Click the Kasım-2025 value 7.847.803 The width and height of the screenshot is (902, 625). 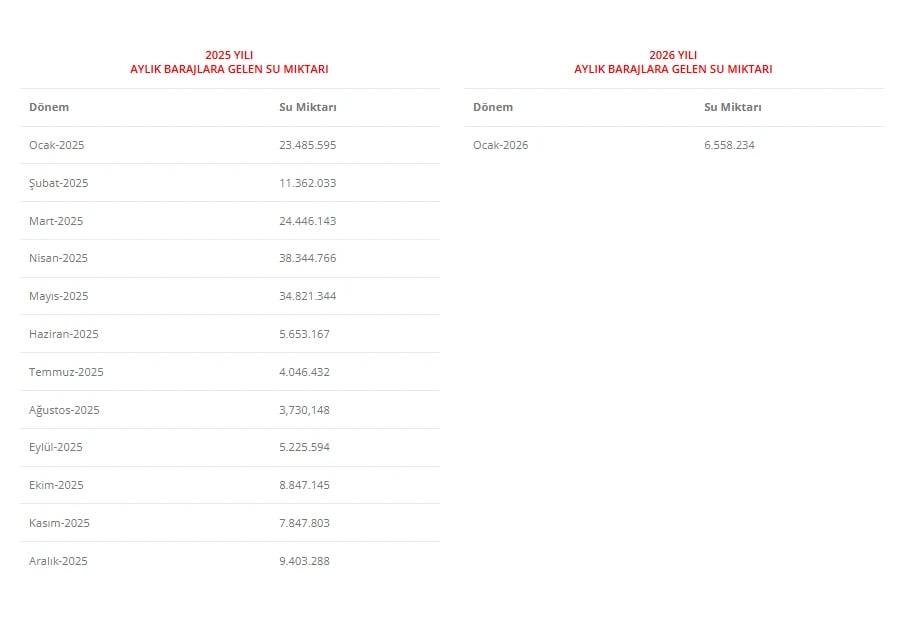pyautogui.click(x=304, y=523)
